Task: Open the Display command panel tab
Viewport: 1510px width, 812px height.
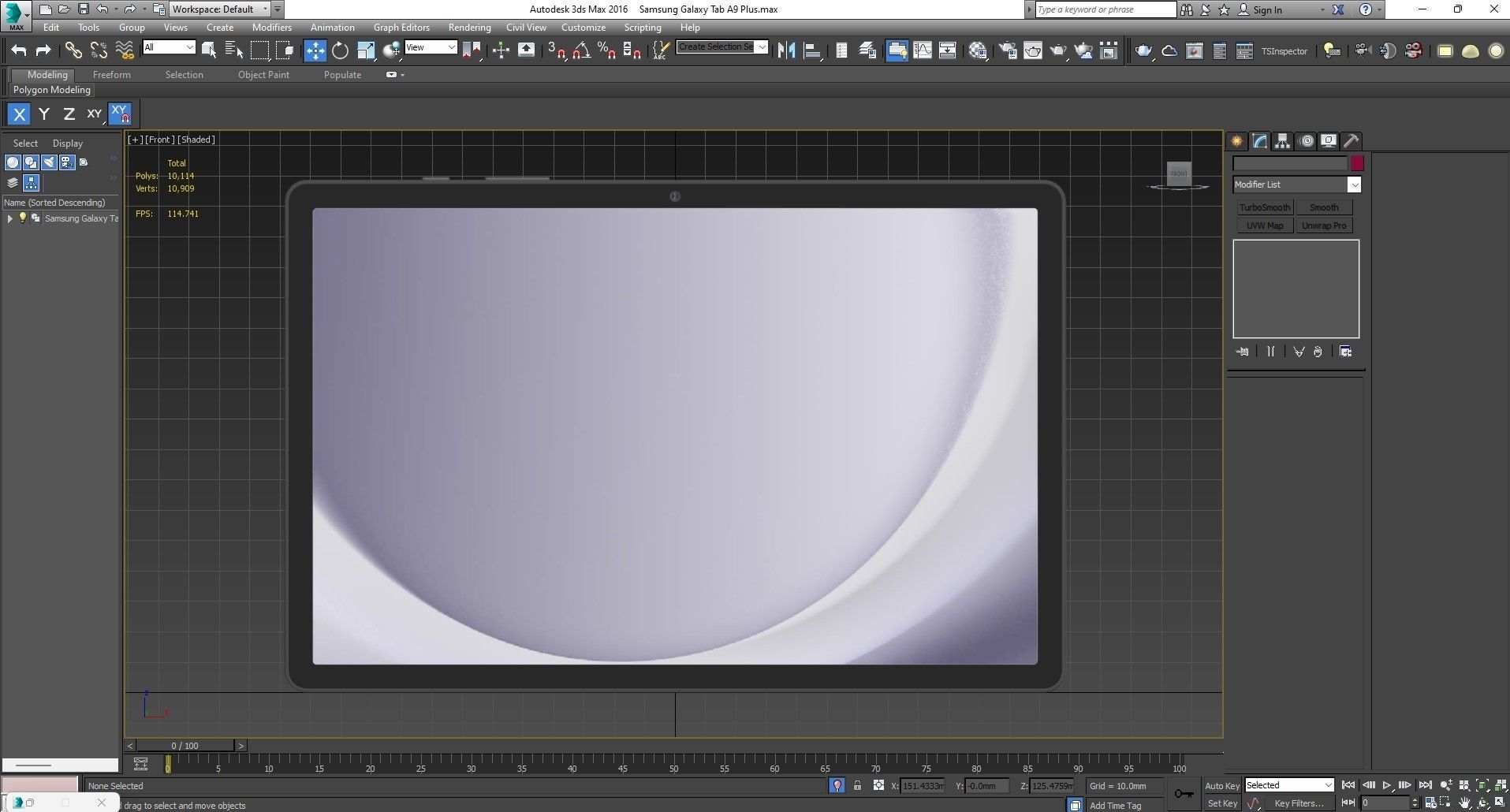Action: 1329,141
